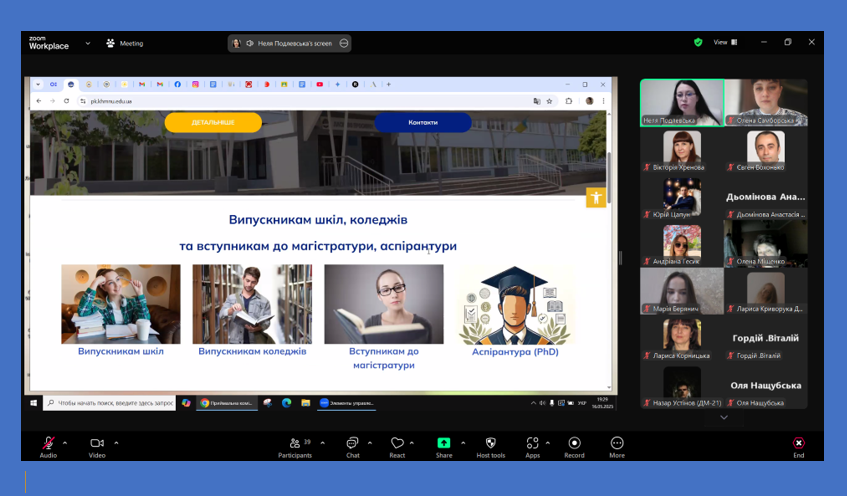Click the green encryption shield icon
This screenshot has height=496, width=847.
[698, 42]
